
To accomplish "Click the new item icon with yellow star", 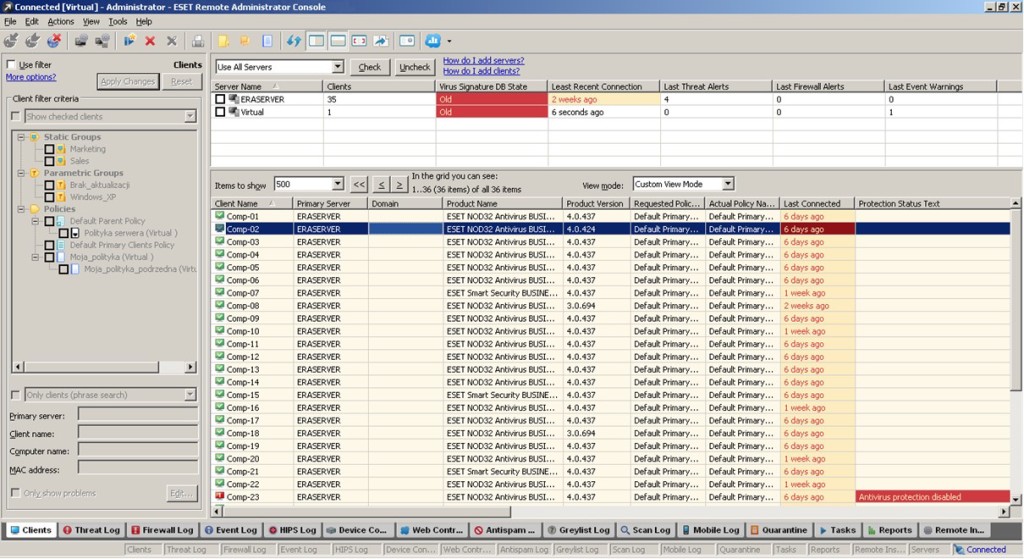I will [x=129, y=41].
